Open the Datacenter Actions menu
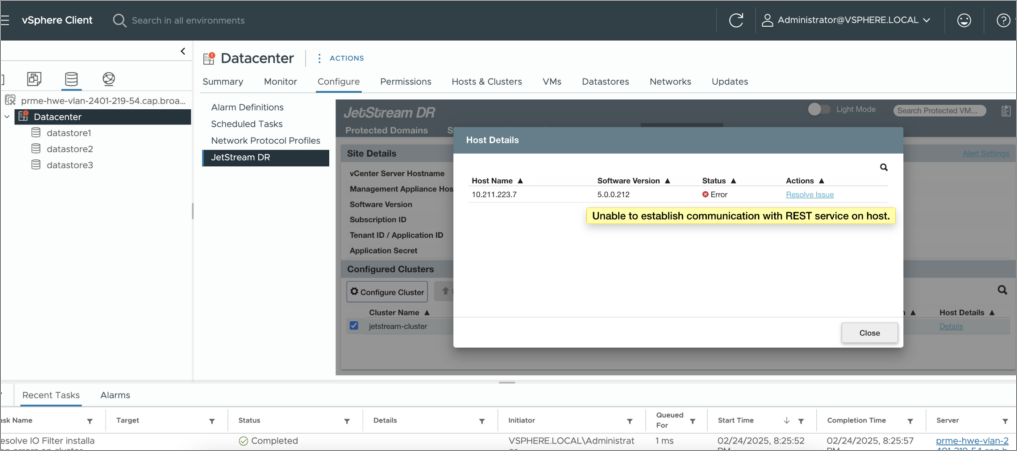Screen dimensions: 1017x451 coord(340,58)
